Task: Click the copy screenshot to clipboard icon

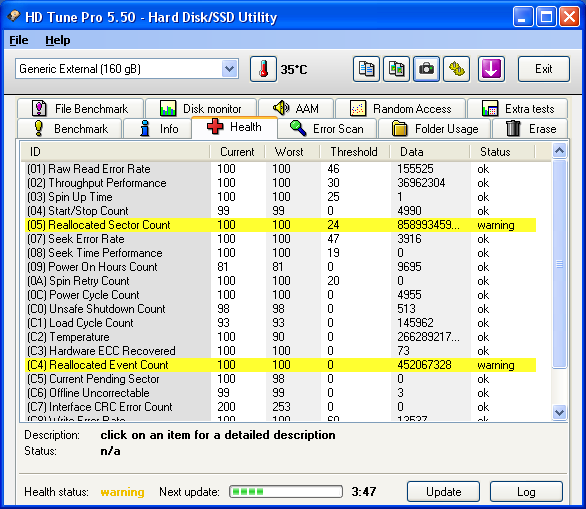Action: tap(396, 69)
